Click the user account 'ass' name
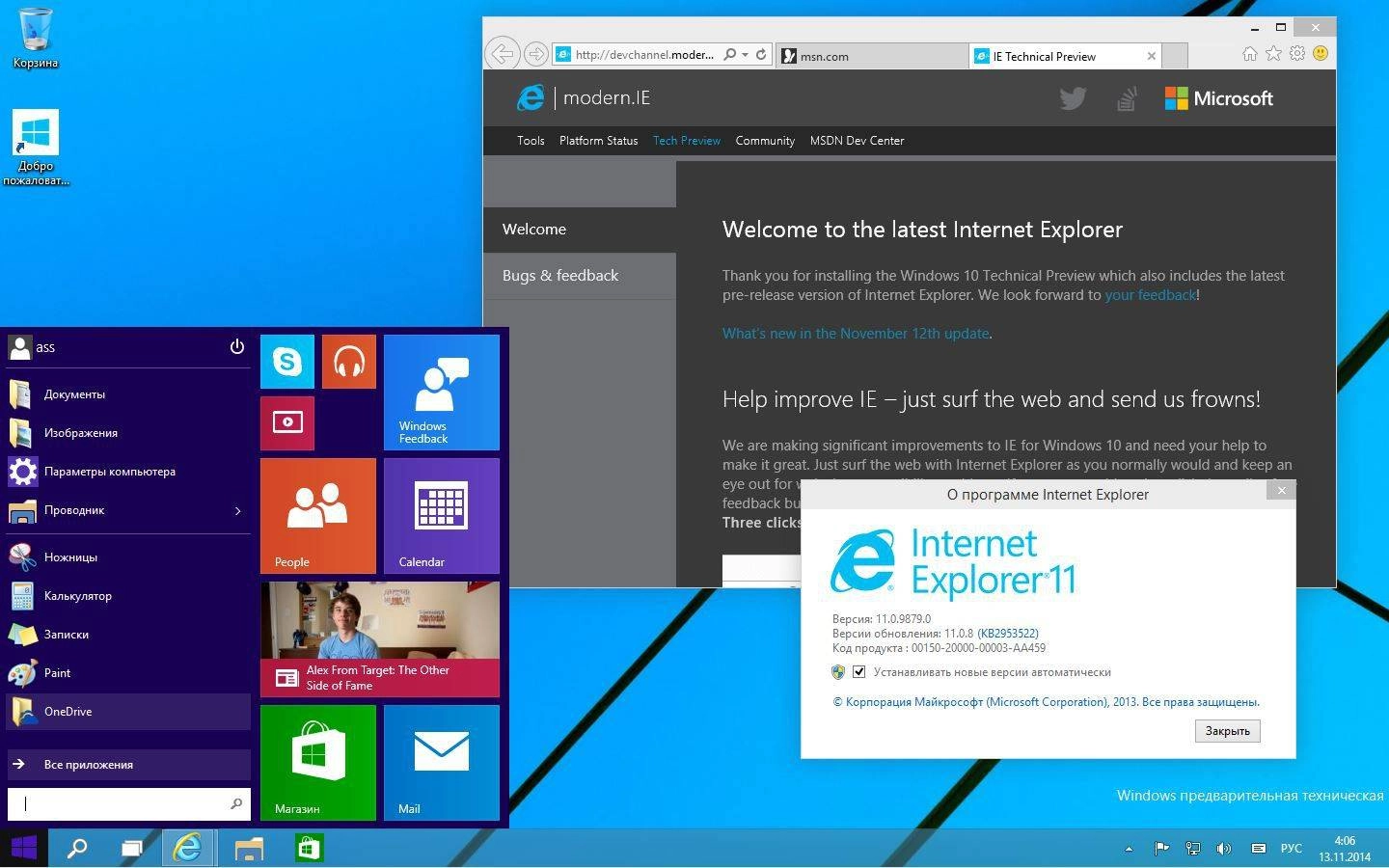The image size is (1389, 868). click(45, 347)
